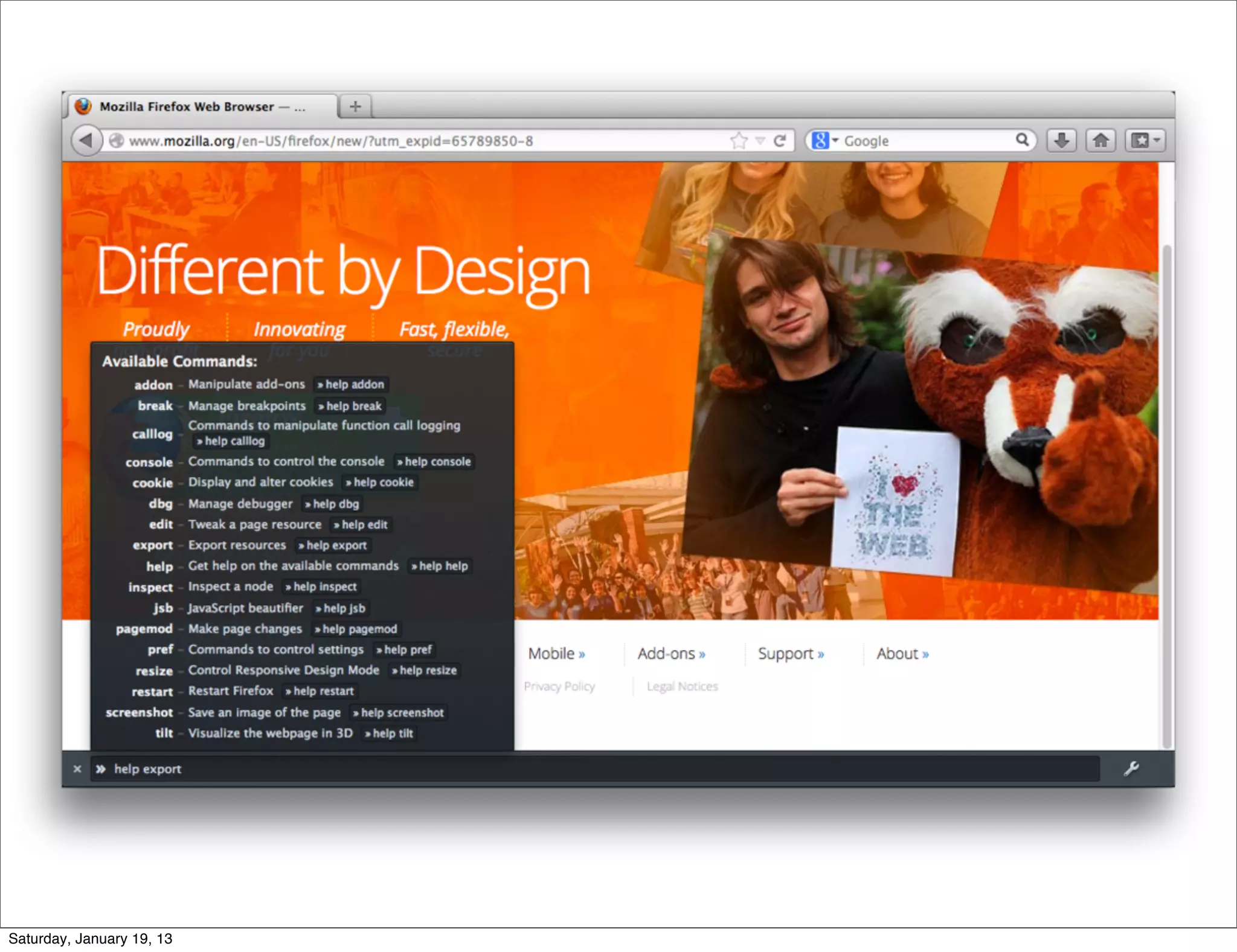Go to the Home page icon
Screen dimensions: 1237x952
coord(1100,141)
